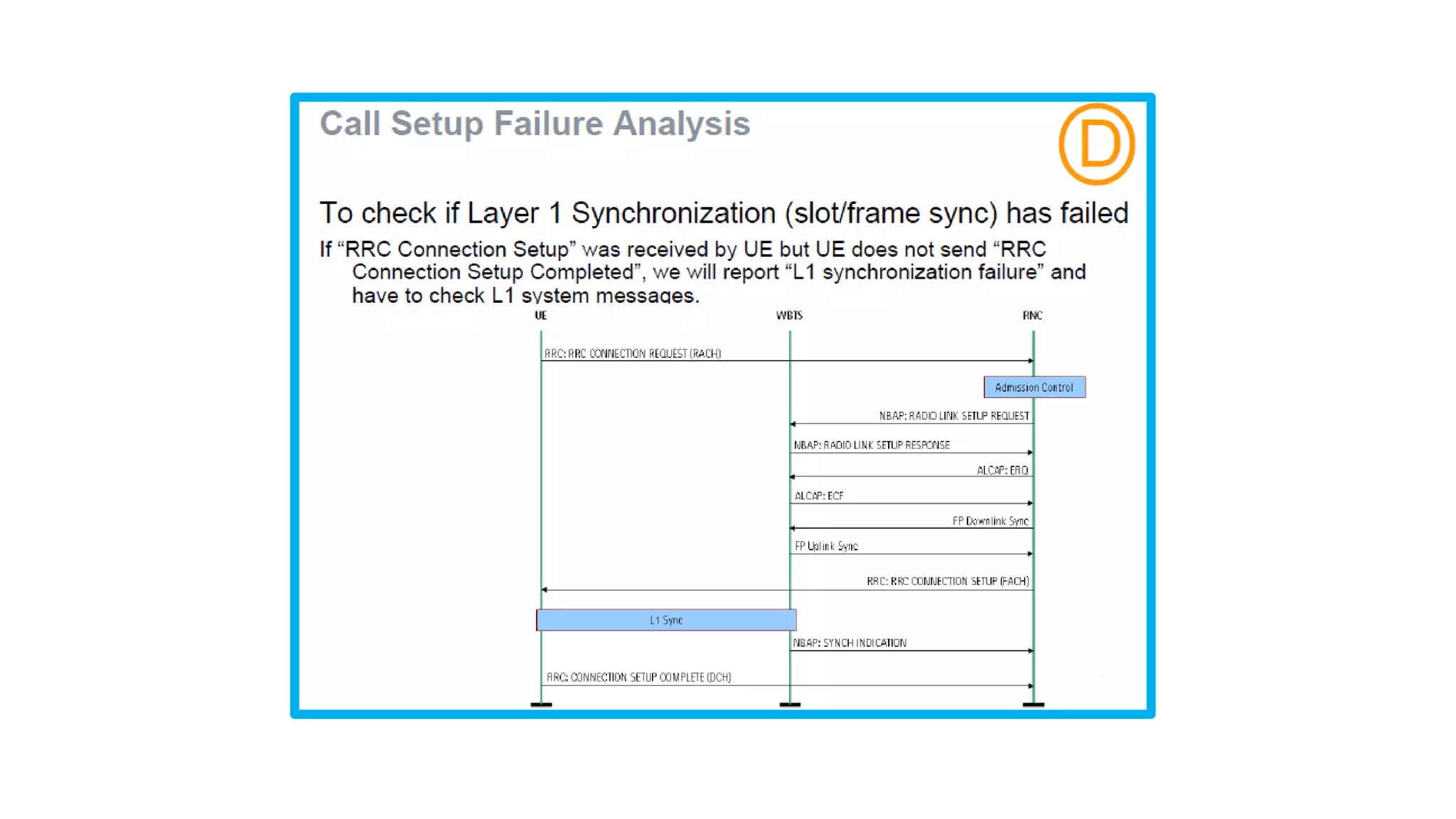Click the ALCAP: ERQ label
The width and height of the screenshot is (1456, 819).
(x=1002, y=471)
